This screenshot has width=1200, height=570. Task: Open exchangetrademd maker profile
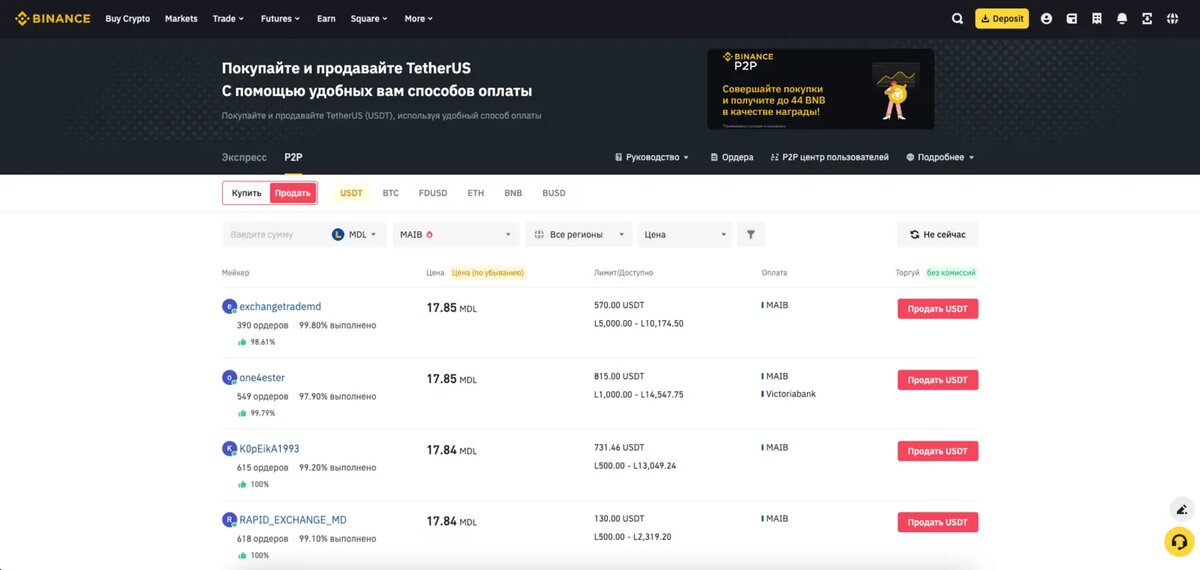[280, 306]
